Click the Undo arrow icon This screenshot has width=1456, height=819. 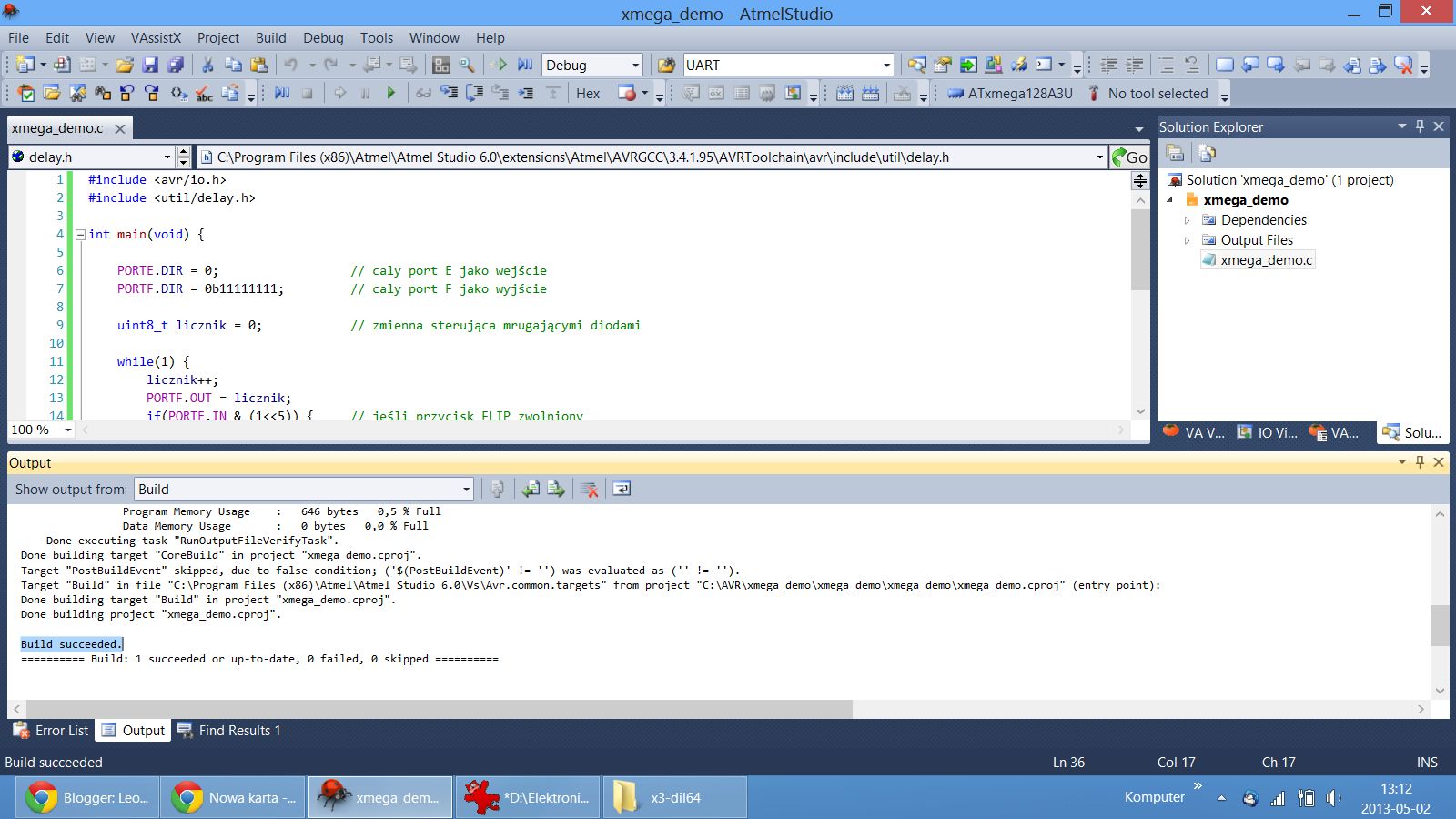[291, 65]
